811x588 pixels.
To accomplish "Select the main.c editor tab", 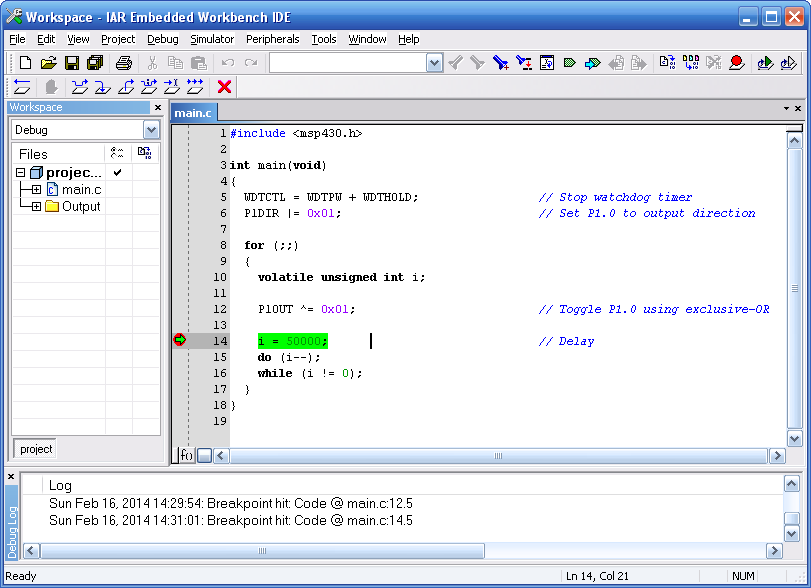I will click(193, 113).
